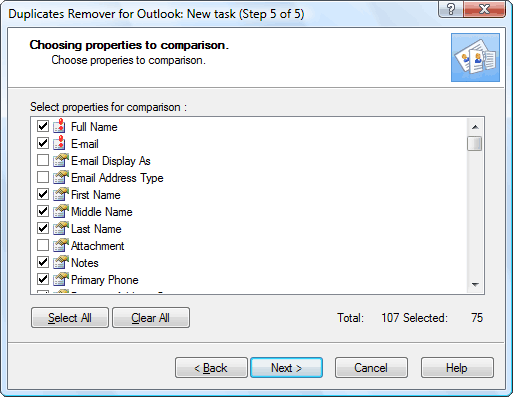Click the Attachment property icon
Screen dimensions: 513x397
coord(61,245)
